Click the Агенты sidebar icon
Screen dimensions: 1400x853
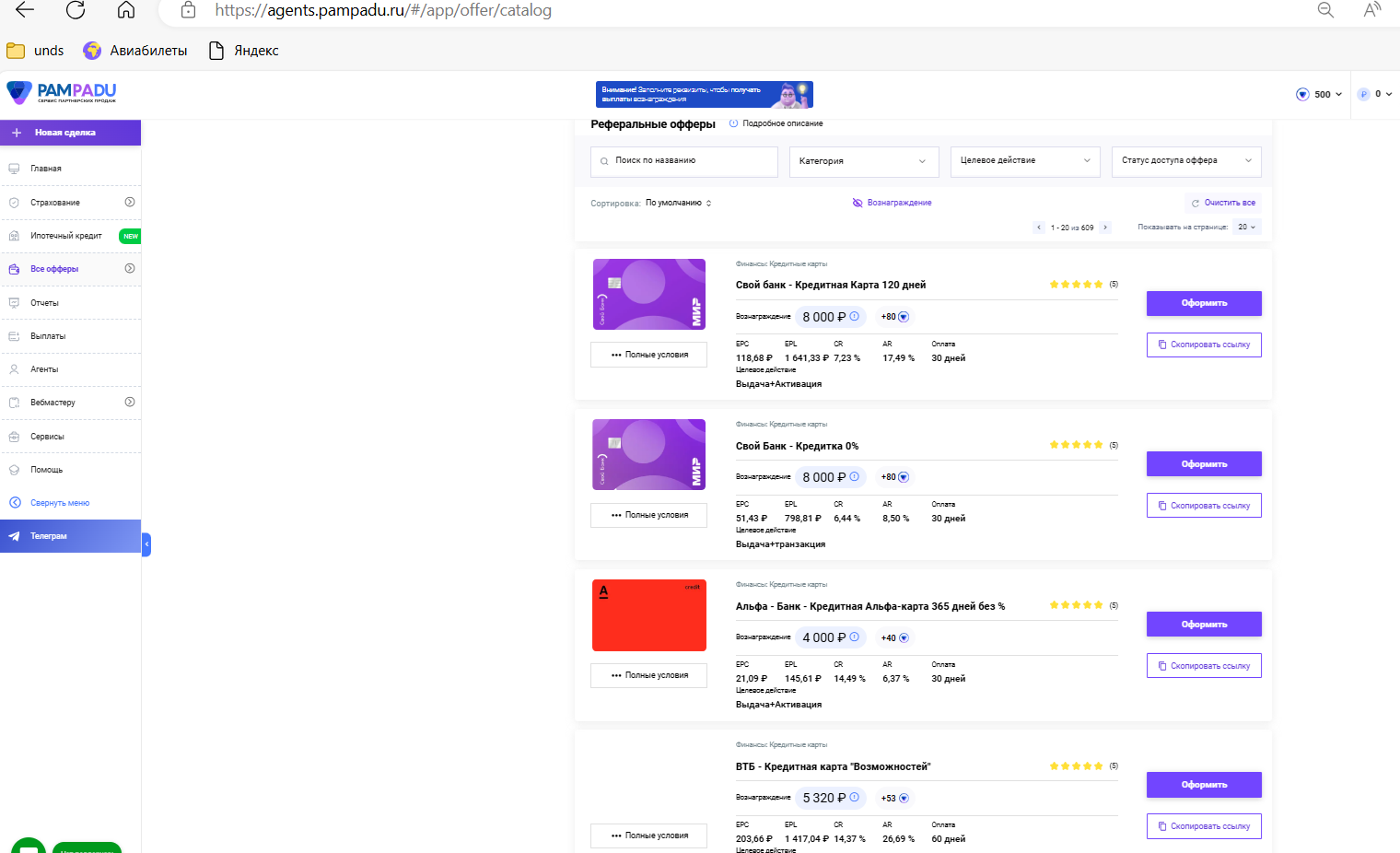click(14, 369)
